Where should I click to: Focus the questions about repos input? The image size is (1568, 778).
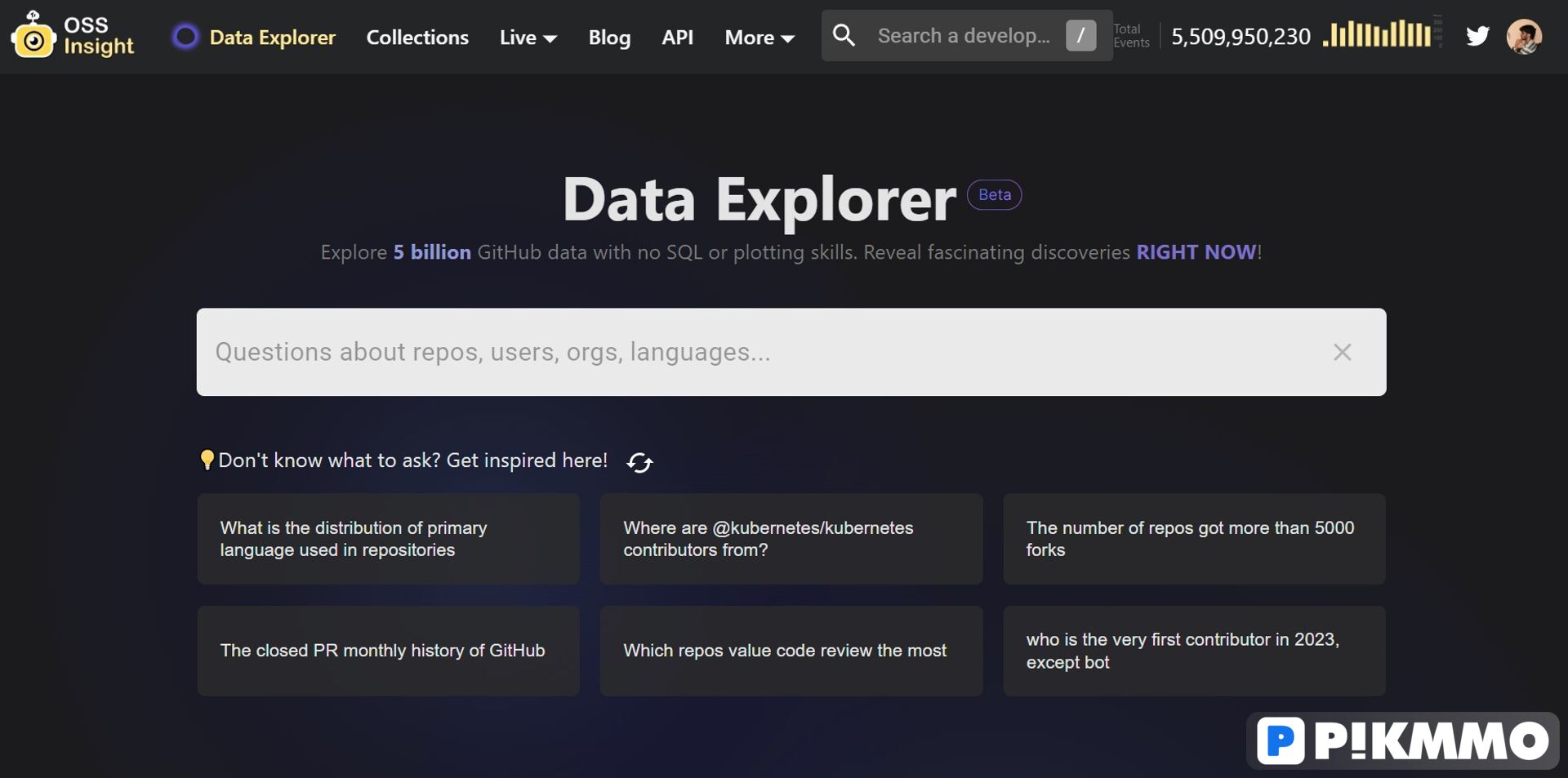[x=791, y=352]
